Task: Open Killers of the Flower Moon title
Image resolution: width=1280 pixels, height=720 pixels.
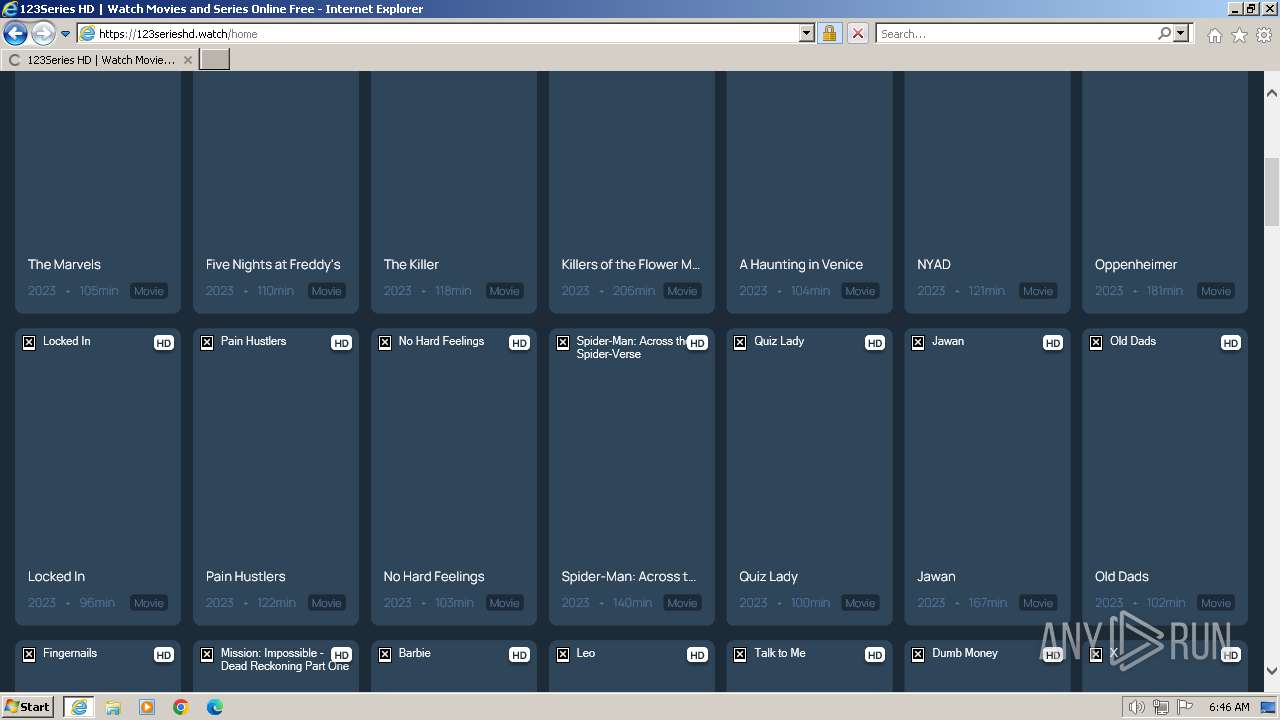Action: point(631,265)
